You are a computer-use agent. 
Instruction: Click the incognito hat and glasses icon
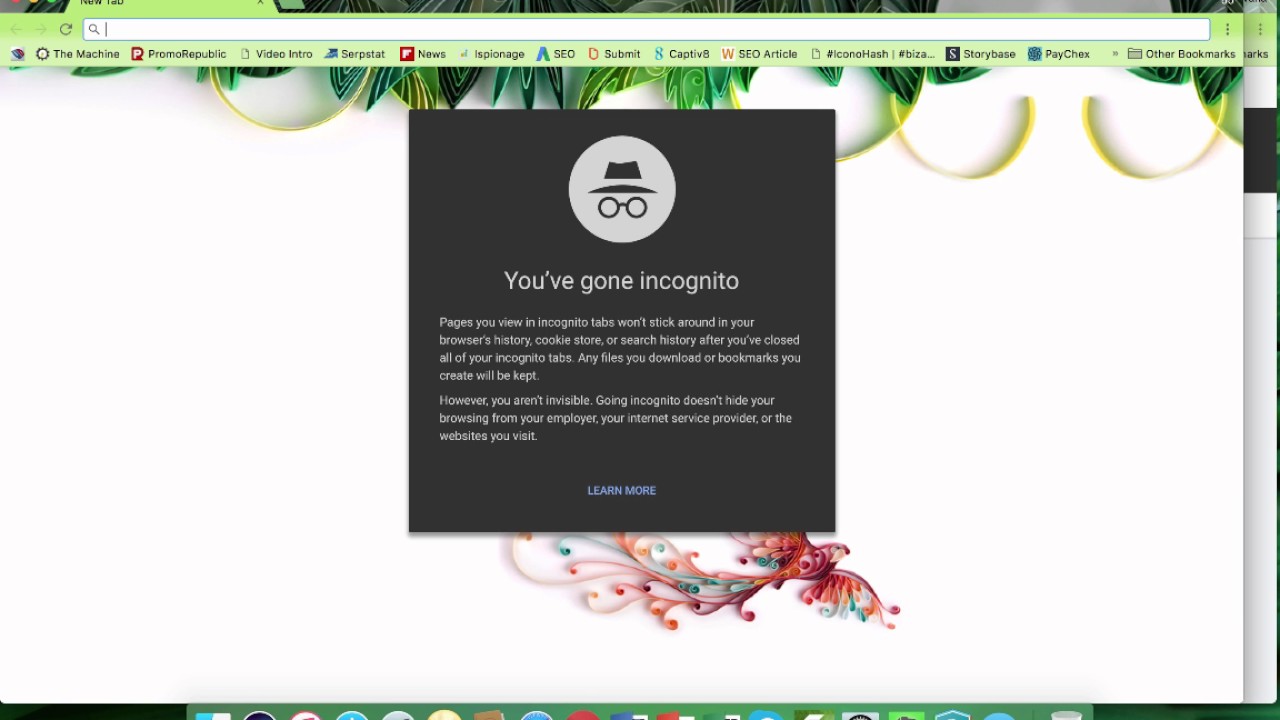pos(622,189)
